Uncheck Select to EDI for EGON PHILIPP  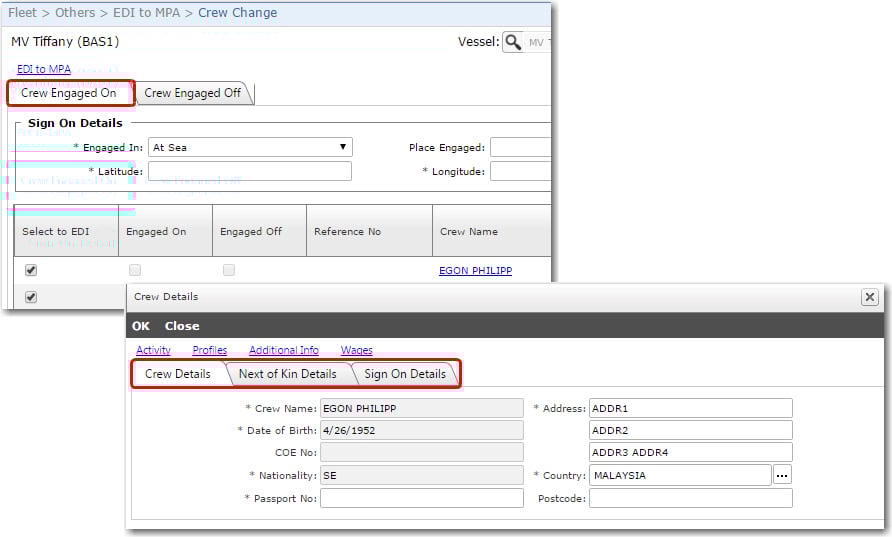(x=31, y=270)
